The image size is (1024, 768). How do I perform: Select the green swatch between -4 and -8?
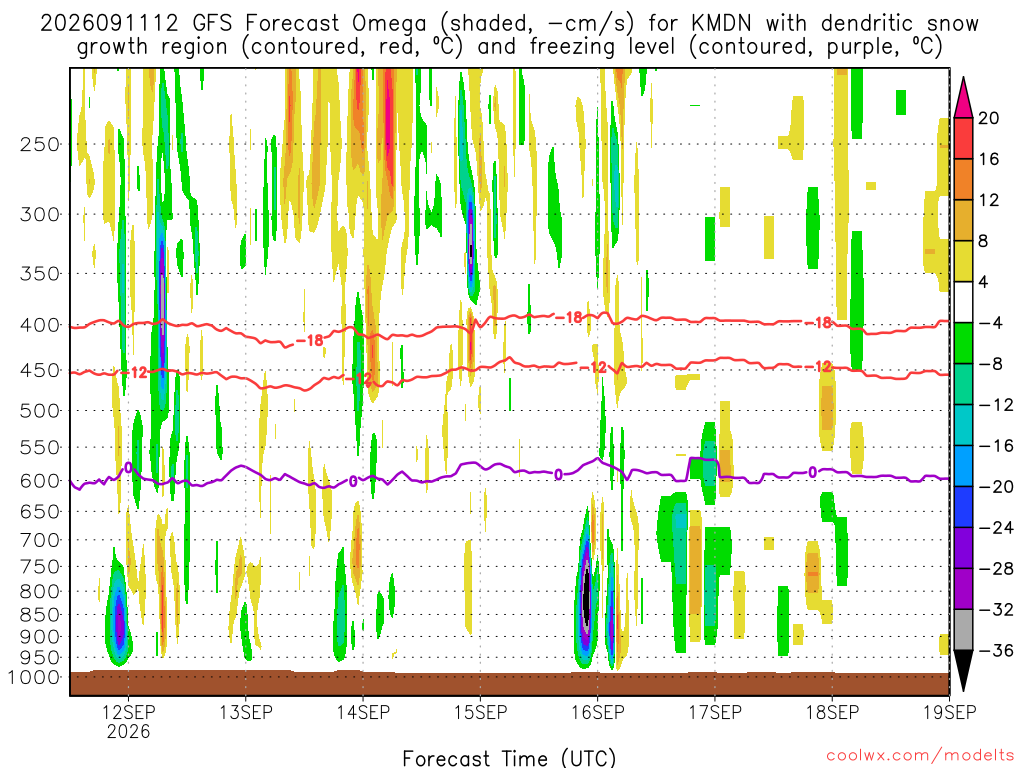point(963,343)
